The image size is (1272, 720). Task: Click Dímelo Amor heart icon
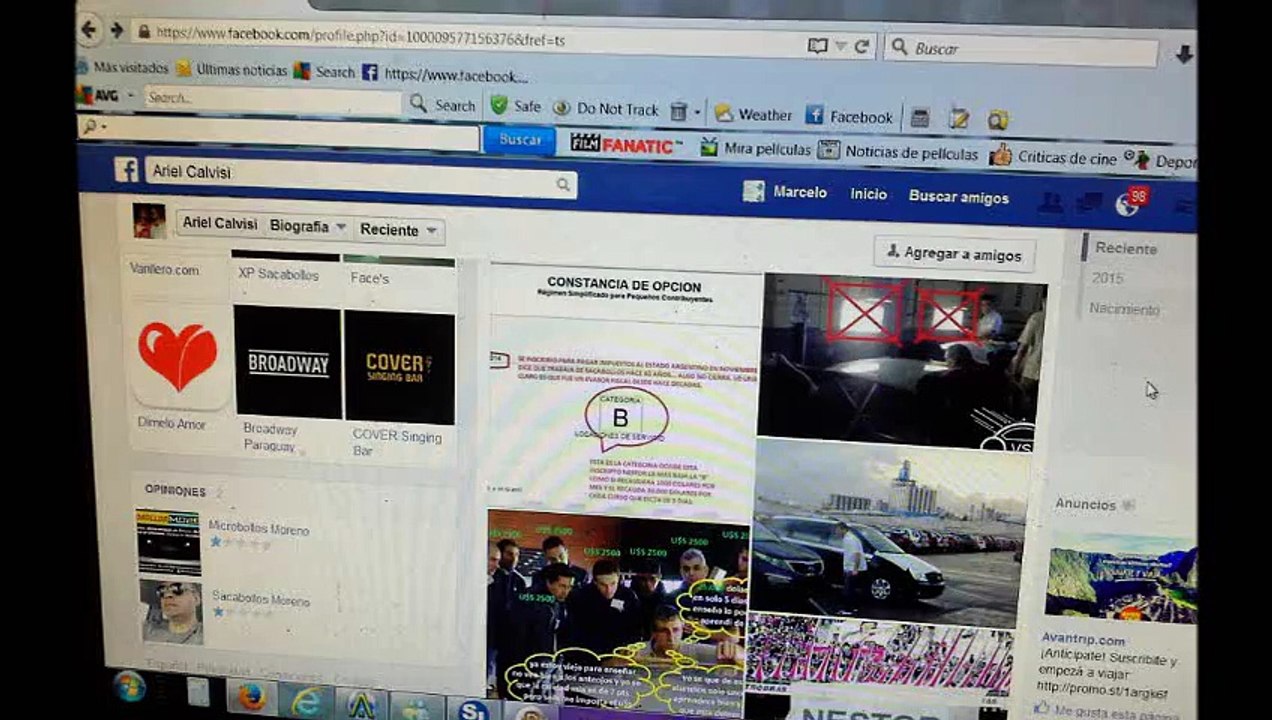178,356
